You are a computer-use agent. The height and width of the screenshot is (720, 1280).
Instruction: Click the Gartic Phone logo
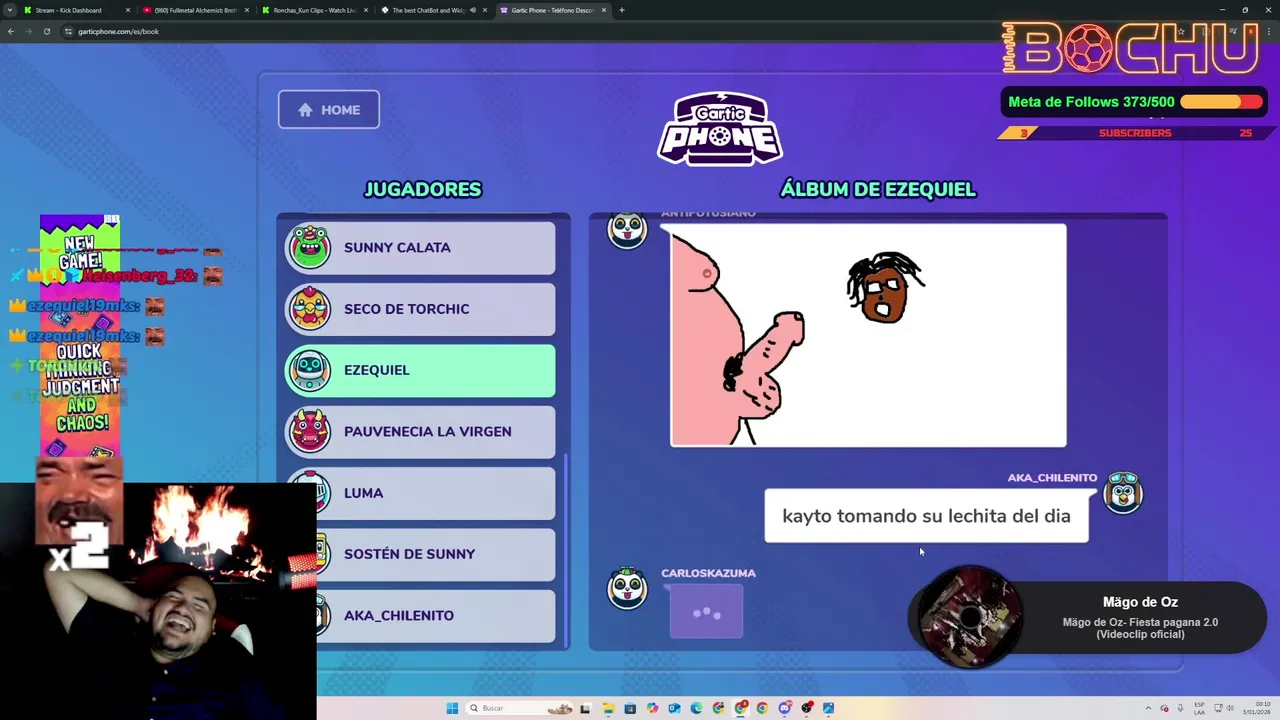[x=720, y=128]
